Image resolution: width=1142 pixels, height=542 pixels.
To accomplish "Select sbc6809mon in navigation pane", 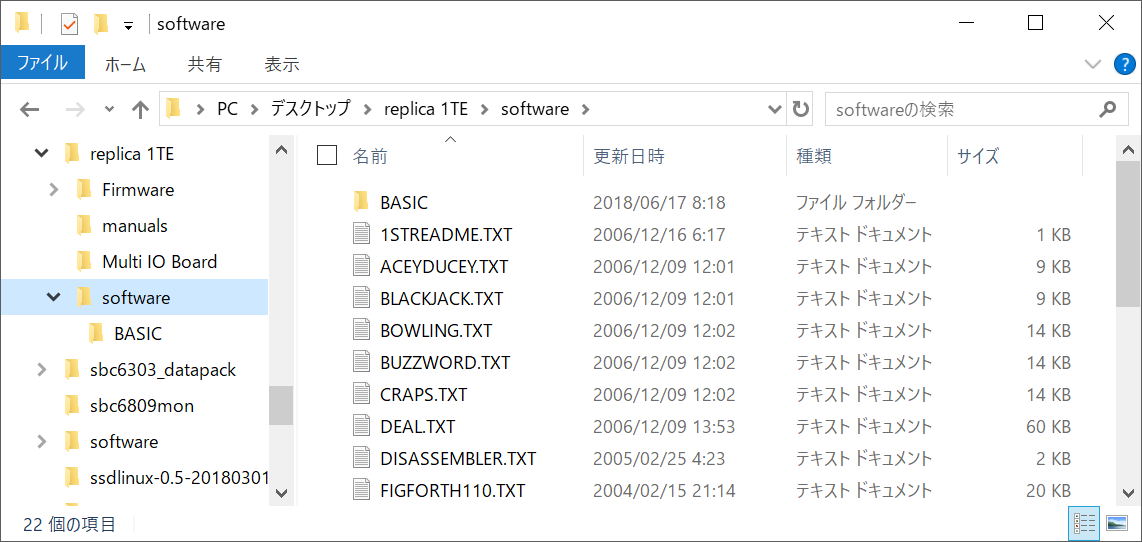I will pyautogui.click(x=142, y=406).
